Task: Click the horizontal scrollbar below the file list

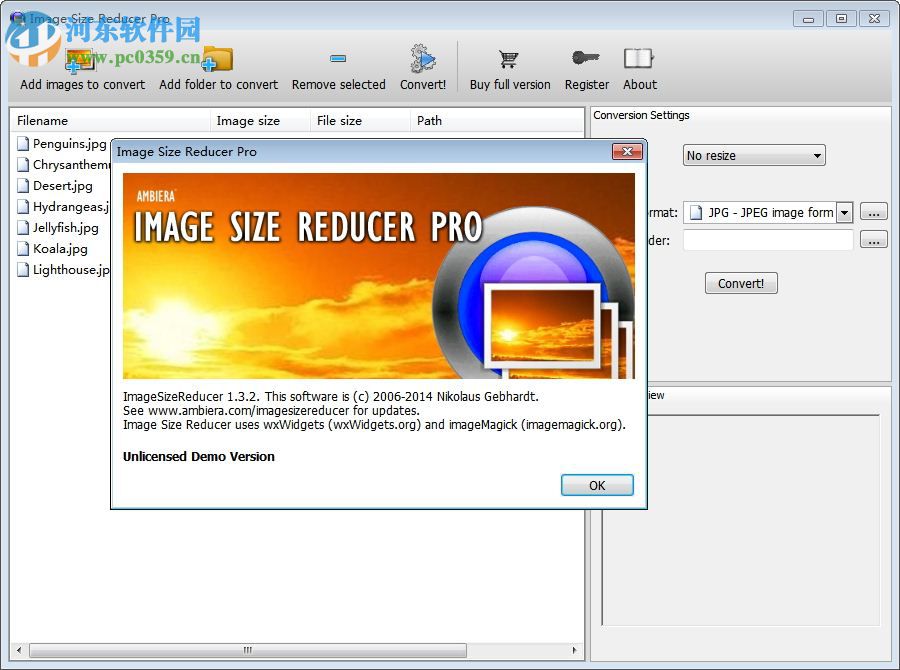Action: pyautogui.click(x=245, y=650)
